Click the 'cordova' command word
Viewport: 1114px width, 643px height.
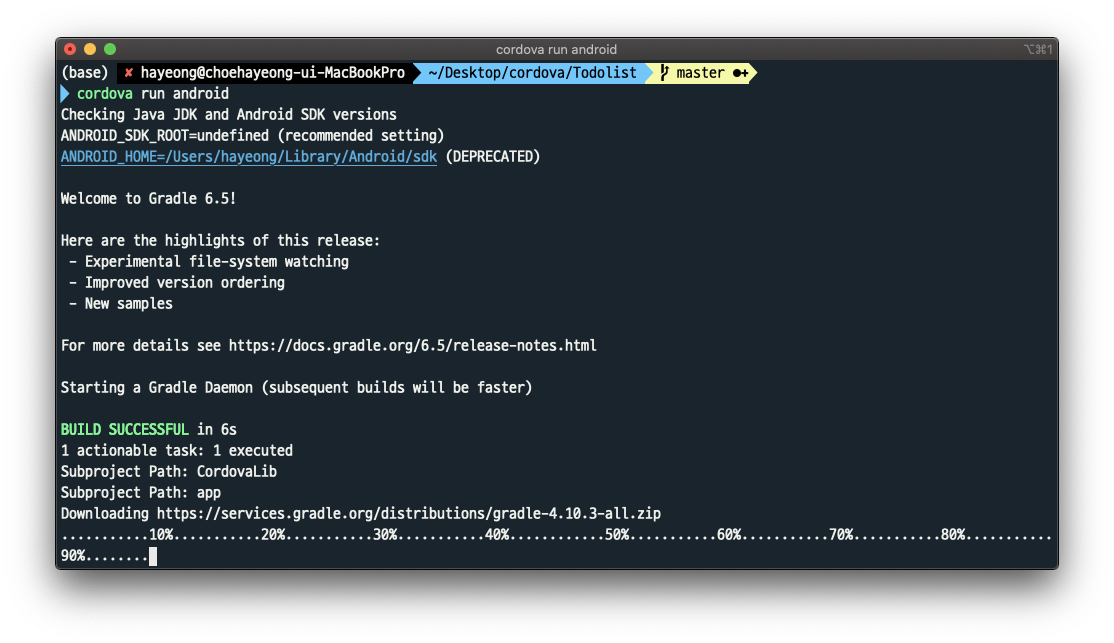point(104,94)
